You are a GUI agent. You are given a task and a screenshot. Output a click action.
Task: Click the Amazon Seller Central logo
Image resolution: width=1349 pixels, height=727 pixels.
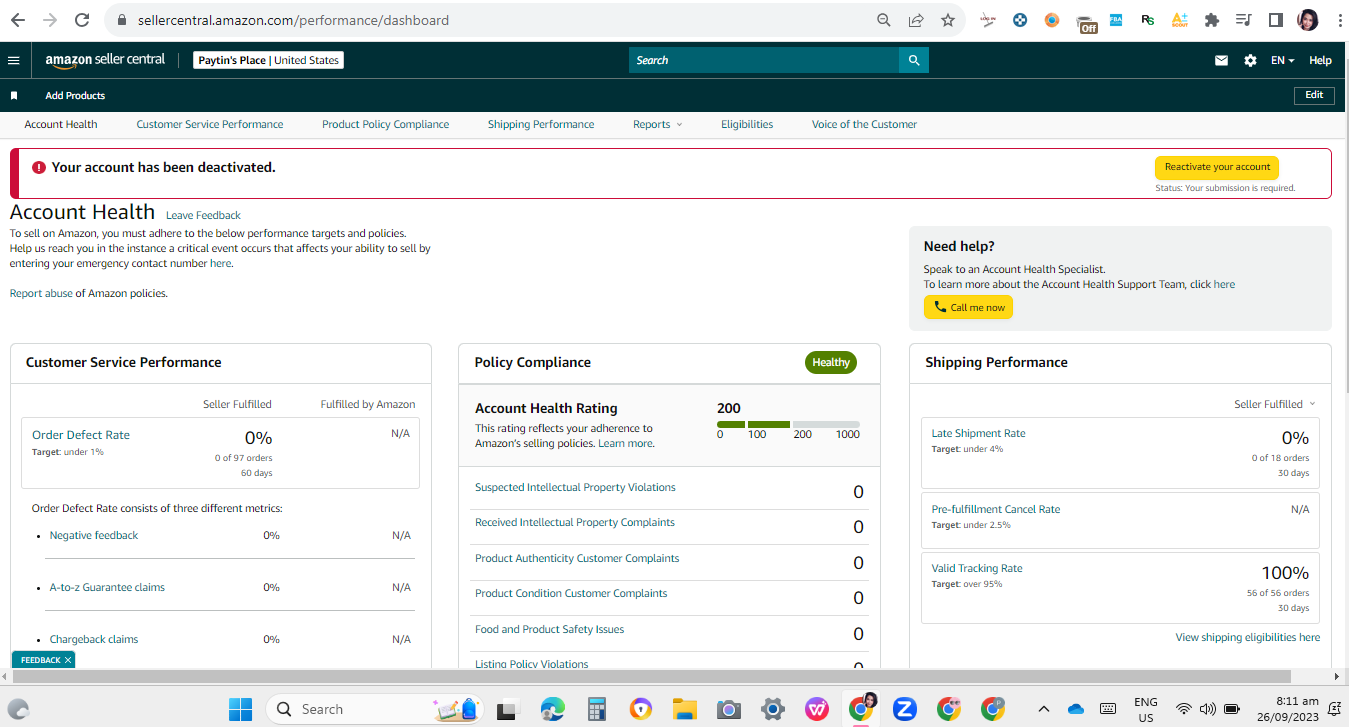tap(105, 60)
